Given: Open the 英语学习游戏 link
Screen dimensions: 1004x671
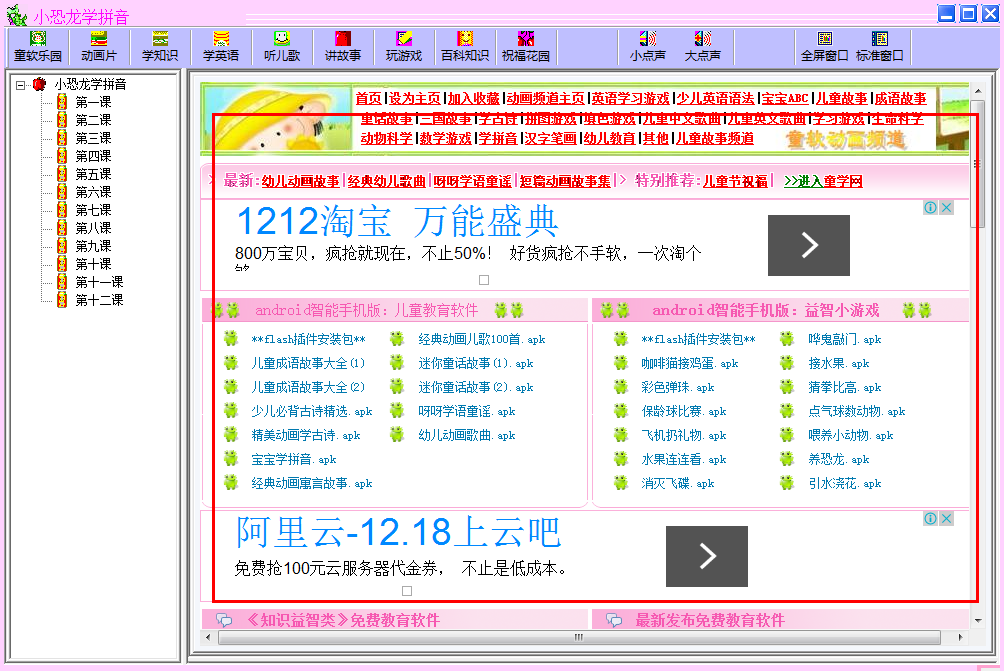Looking at the screenshot, I should [x=630, y=98].
